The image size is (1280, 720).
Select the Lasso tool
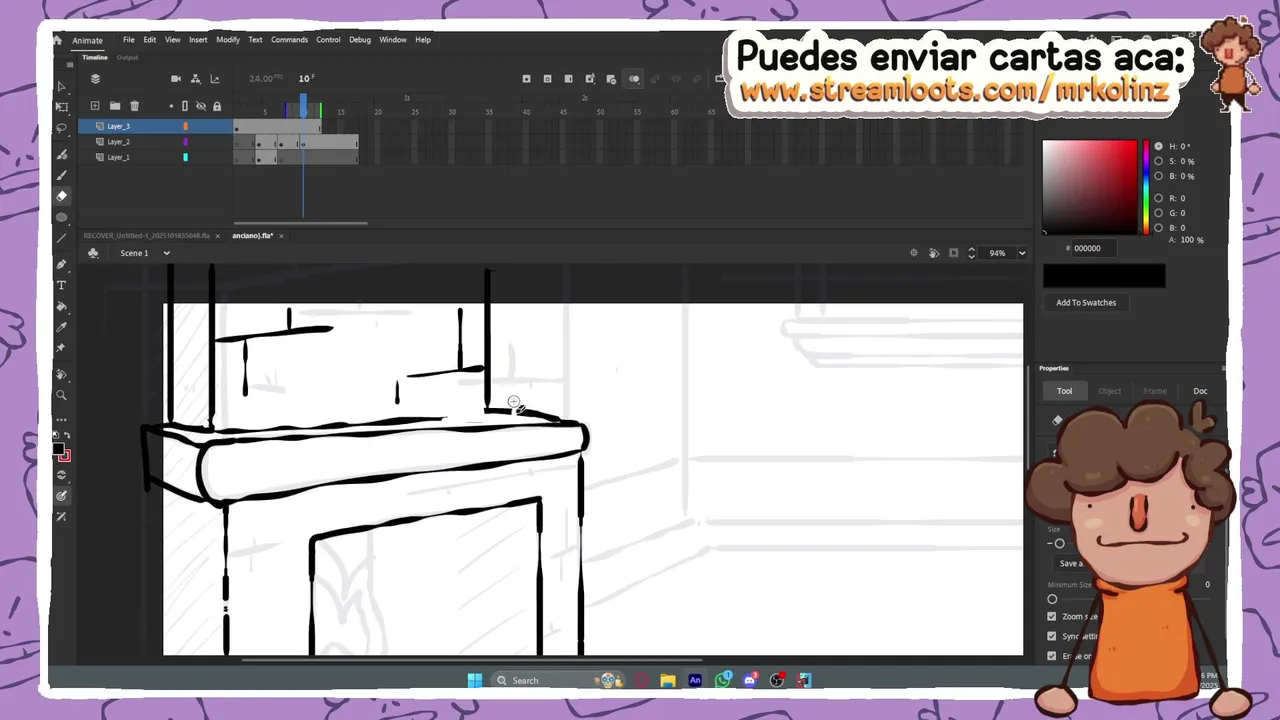pos(61,128)
